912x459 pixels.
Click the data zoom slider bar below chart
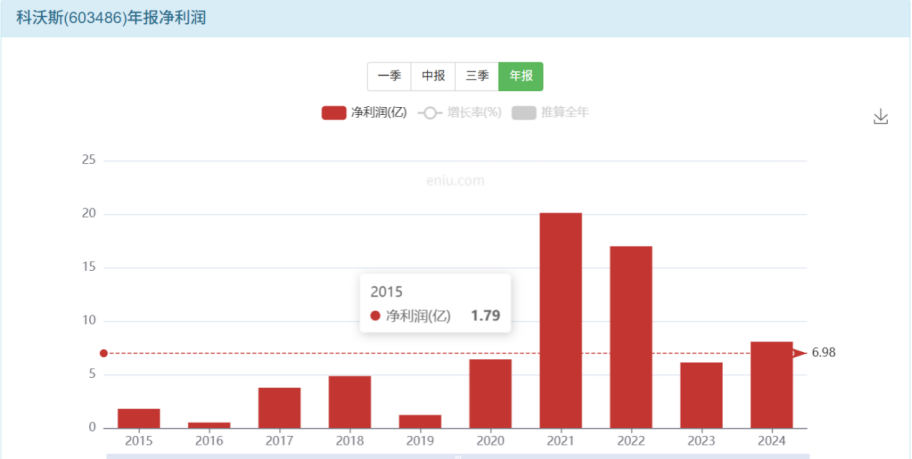455,455
